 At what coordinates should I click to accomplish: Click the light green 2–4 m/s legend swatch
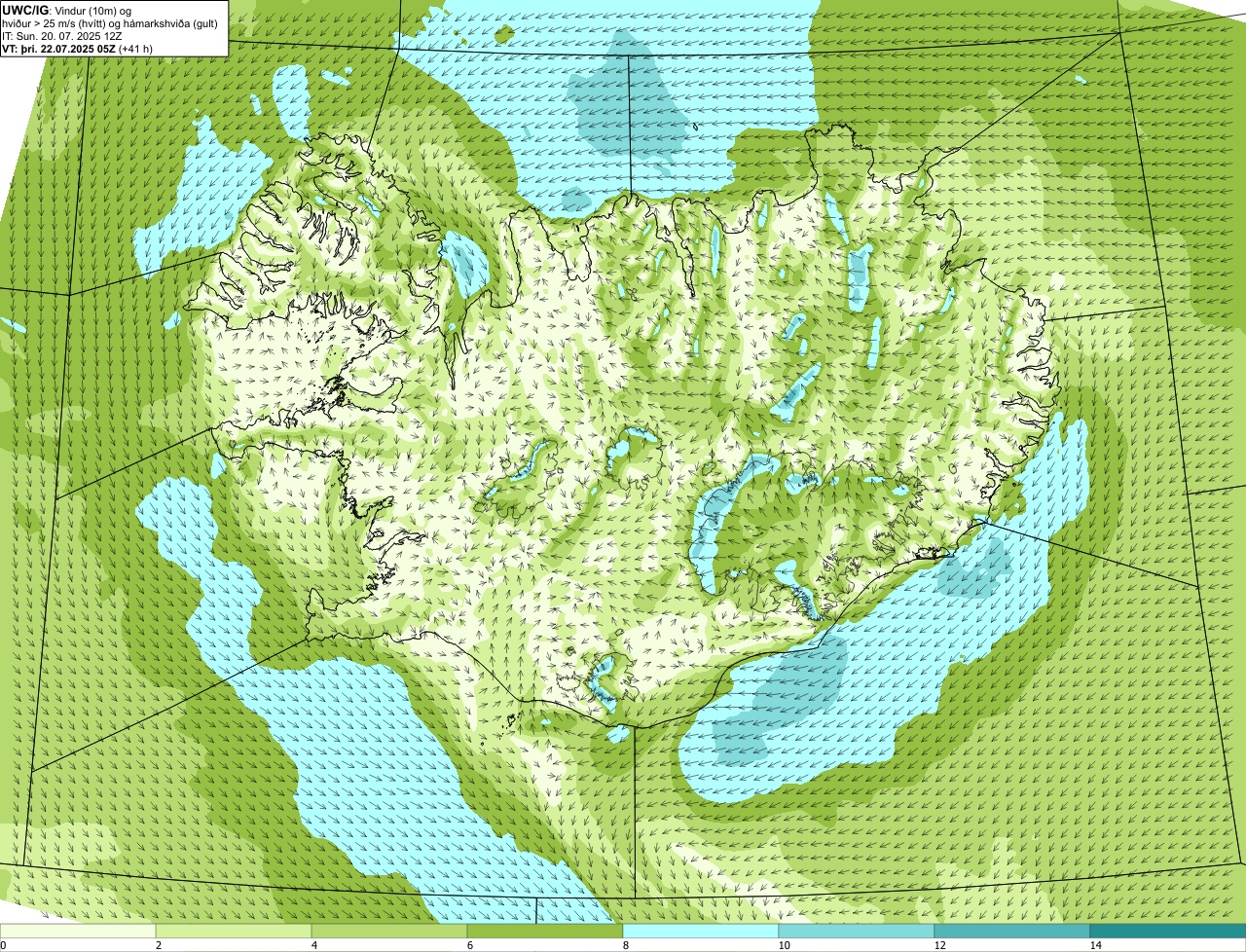(234, 931)
